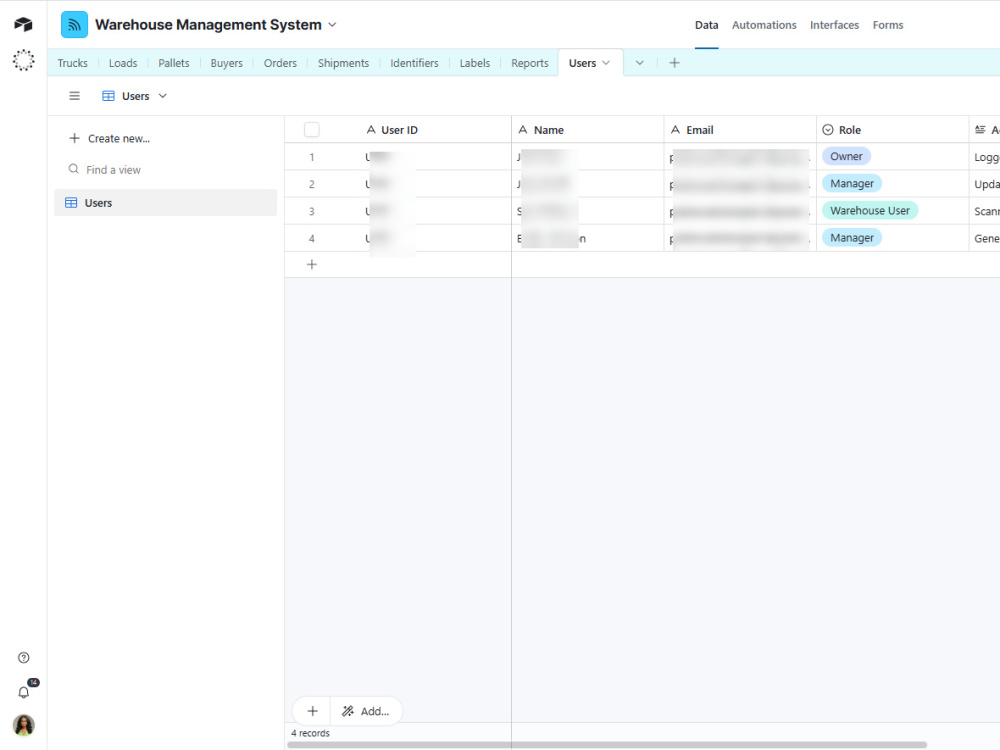Click the Airtable home logo icon
The image size is (1000, 750).
pyautogui.click(x=24, y=24)
